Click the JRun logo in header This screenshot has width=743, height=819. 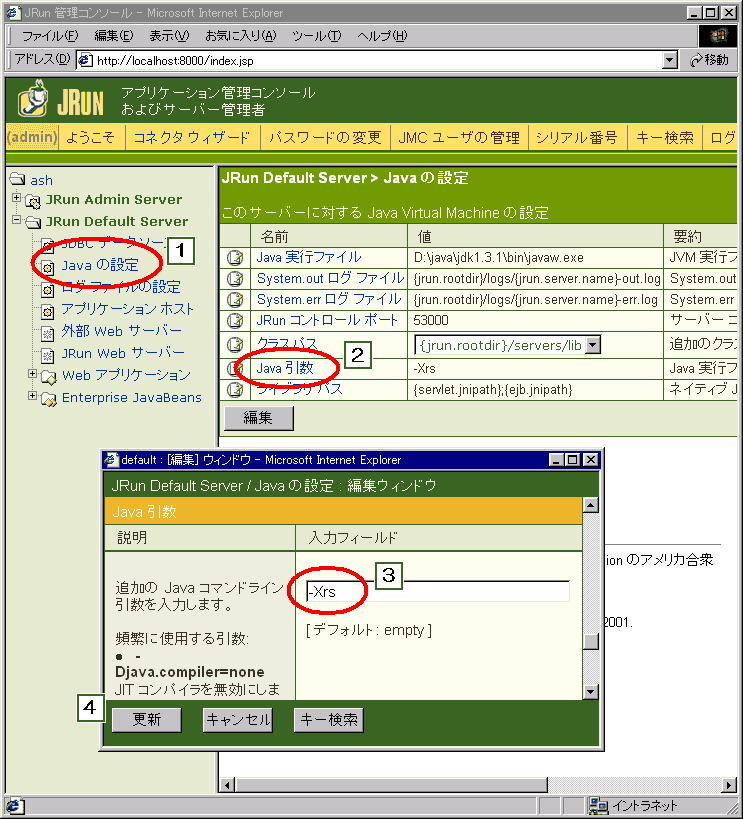click(60, 100)
